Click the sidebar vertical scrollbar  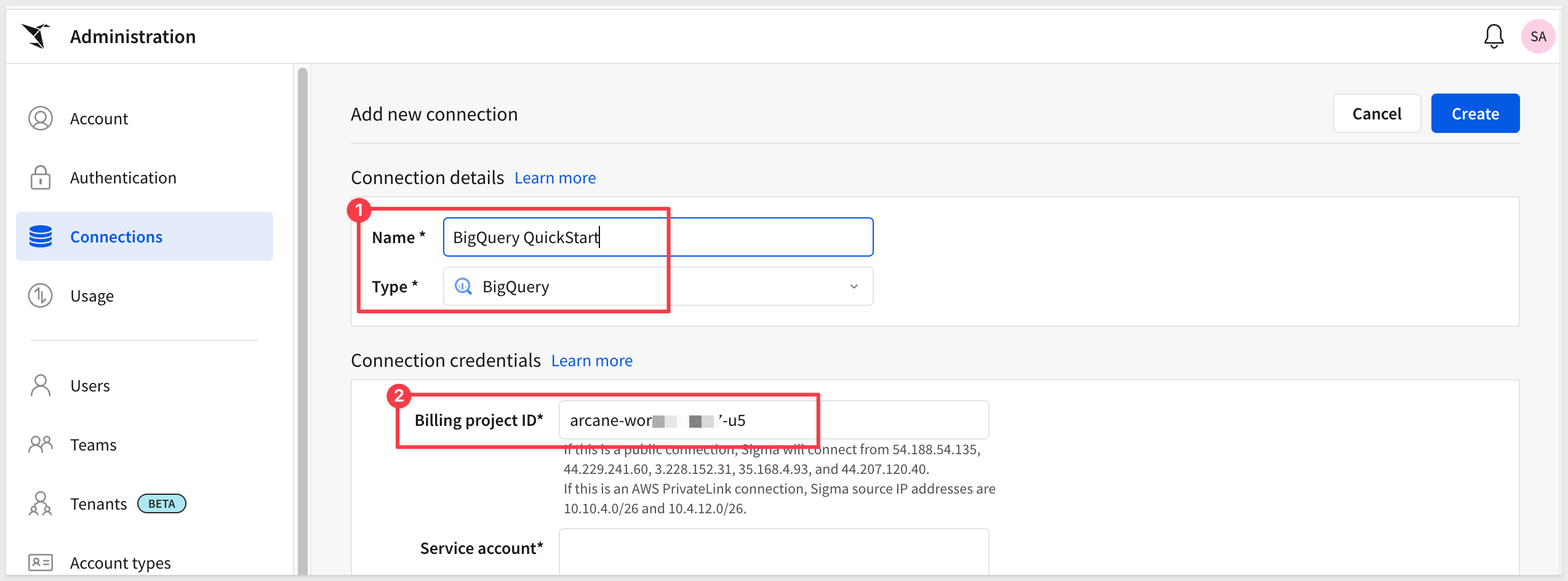tap(302, 320)
